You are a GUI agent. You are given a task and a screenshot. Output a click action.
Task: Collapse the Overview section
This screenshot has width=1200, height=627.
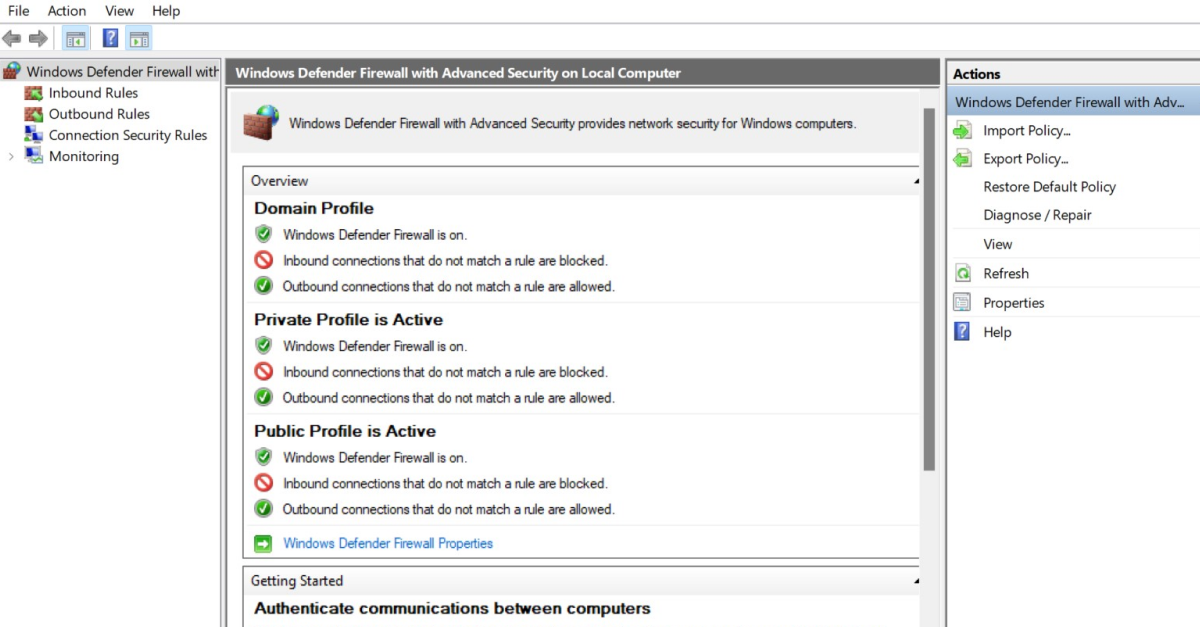[x=915, y=181]
